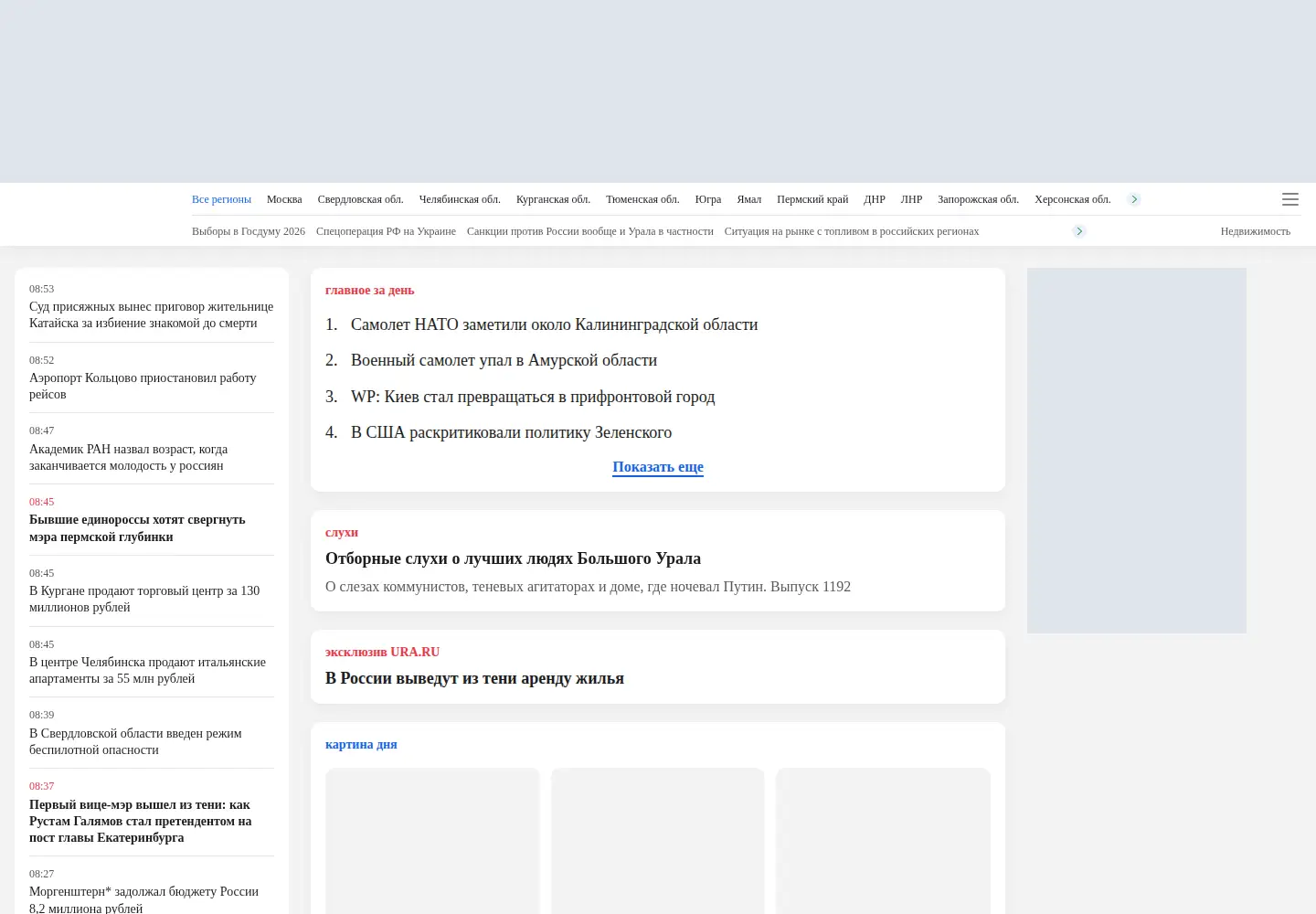Open 'Спецоперация РФ на Украине' topic

(386, 231)
